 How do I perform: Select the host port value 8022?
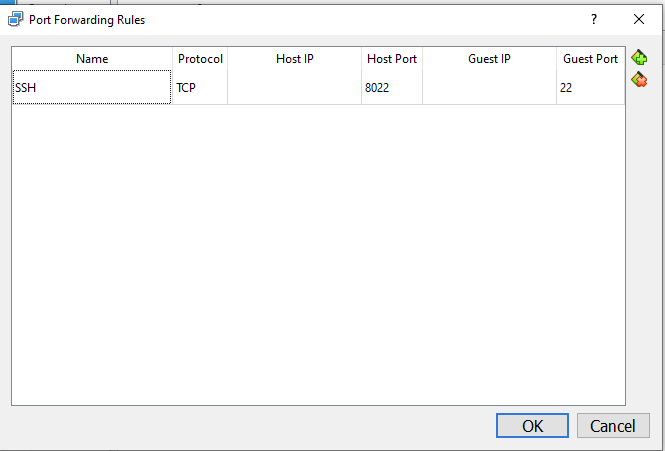click(392, 87)
